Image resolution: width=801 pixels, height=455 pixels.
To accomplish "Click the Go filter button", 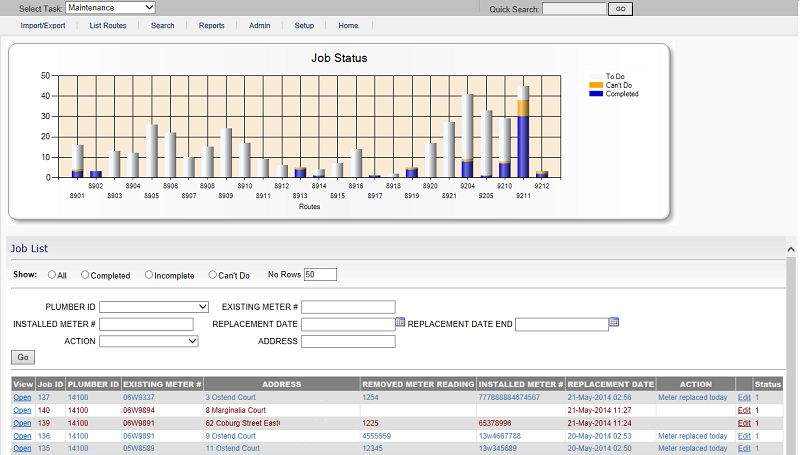I will 23,357.
